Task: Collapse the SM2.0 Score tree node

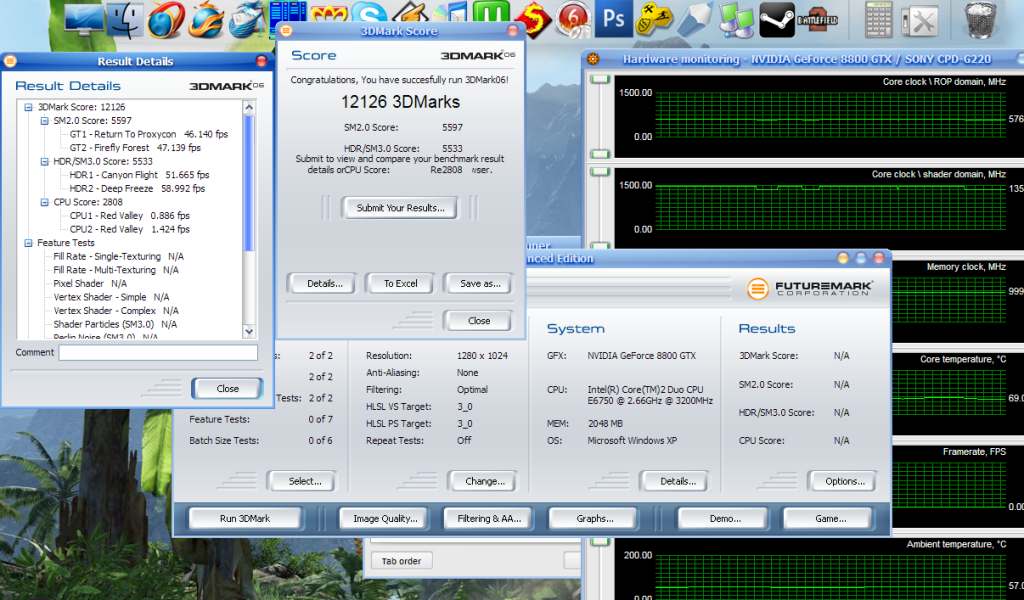Action: click(44, 121)
